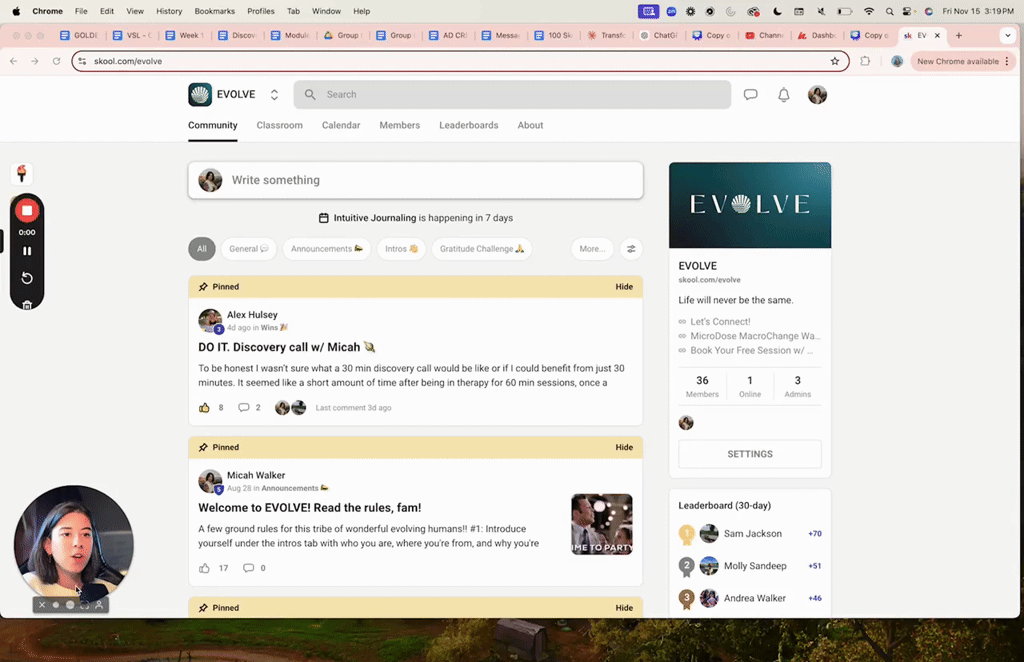Open the TIME TO PARTY post thumbnail
This screenshot has height=662, width=1024.
pyautogui.click(x=601, y=524)
